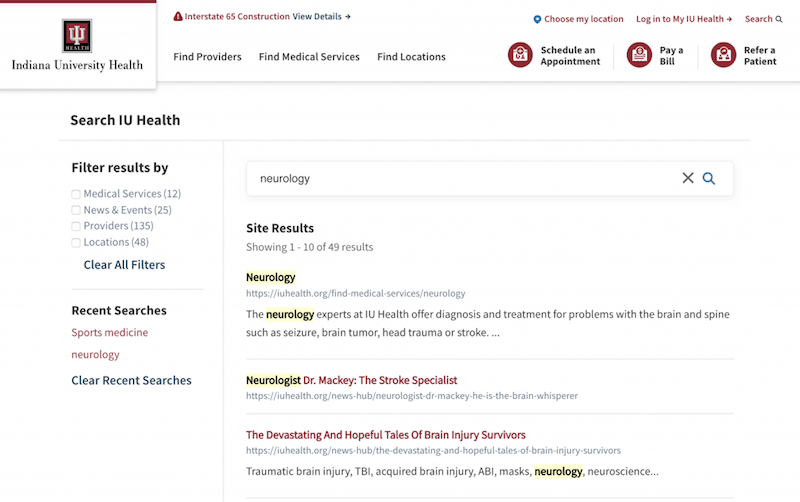800x502 pixels.
Task: Open the find-medical-services/neurology URL
Action: pos(356,293)
